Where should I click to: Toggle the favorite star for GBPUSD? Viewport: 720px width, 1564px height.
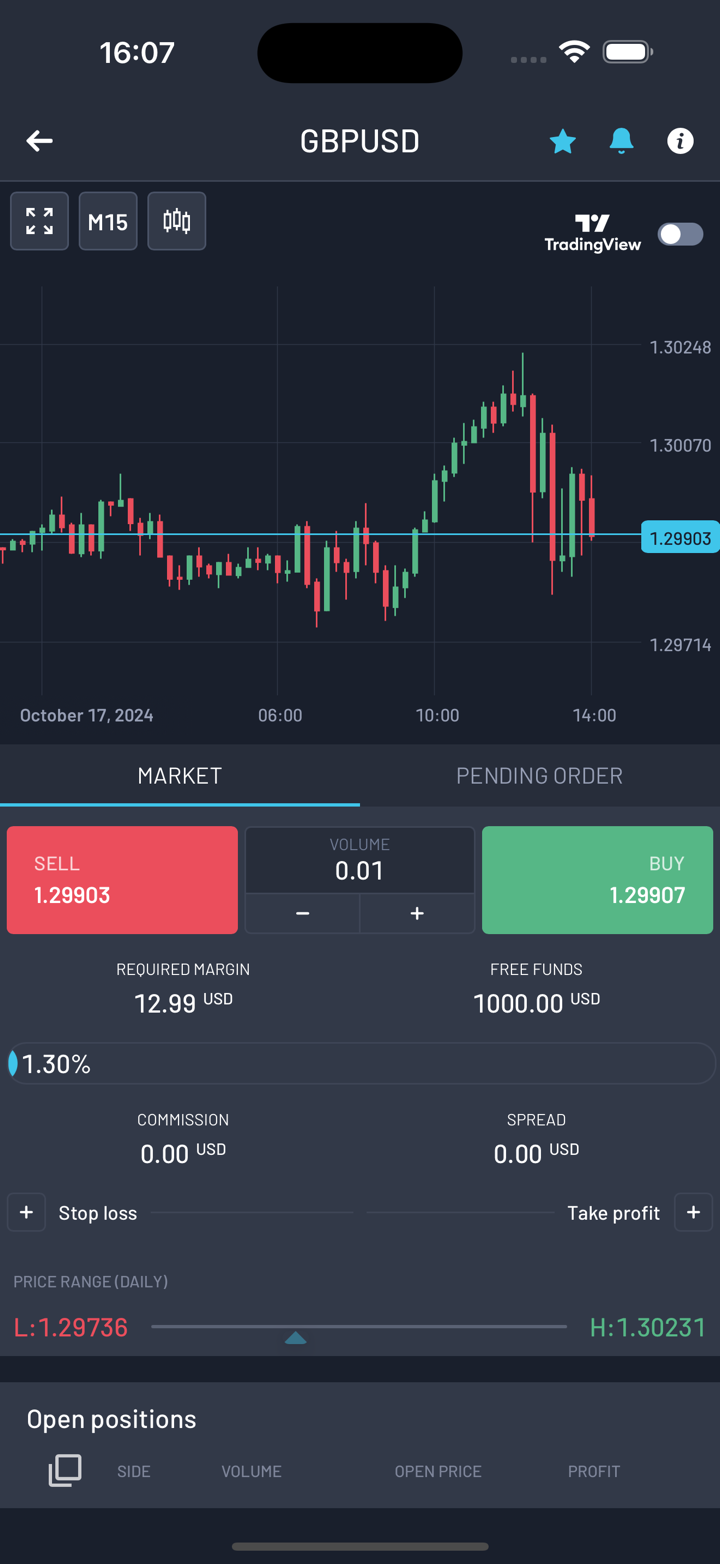coord(563,141)
